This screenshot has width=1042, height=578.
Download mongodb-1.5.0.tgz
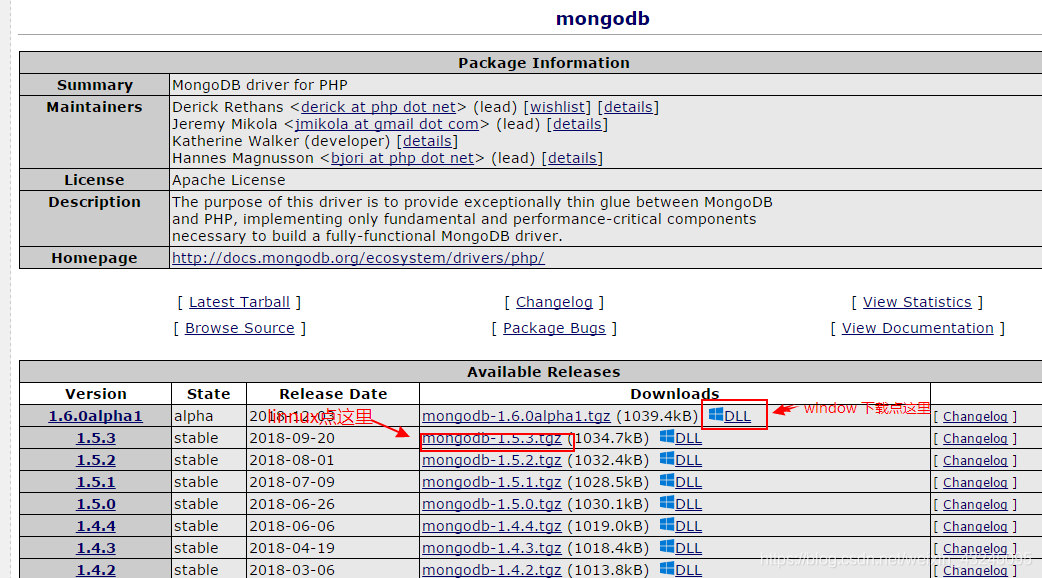click(492, 504)
